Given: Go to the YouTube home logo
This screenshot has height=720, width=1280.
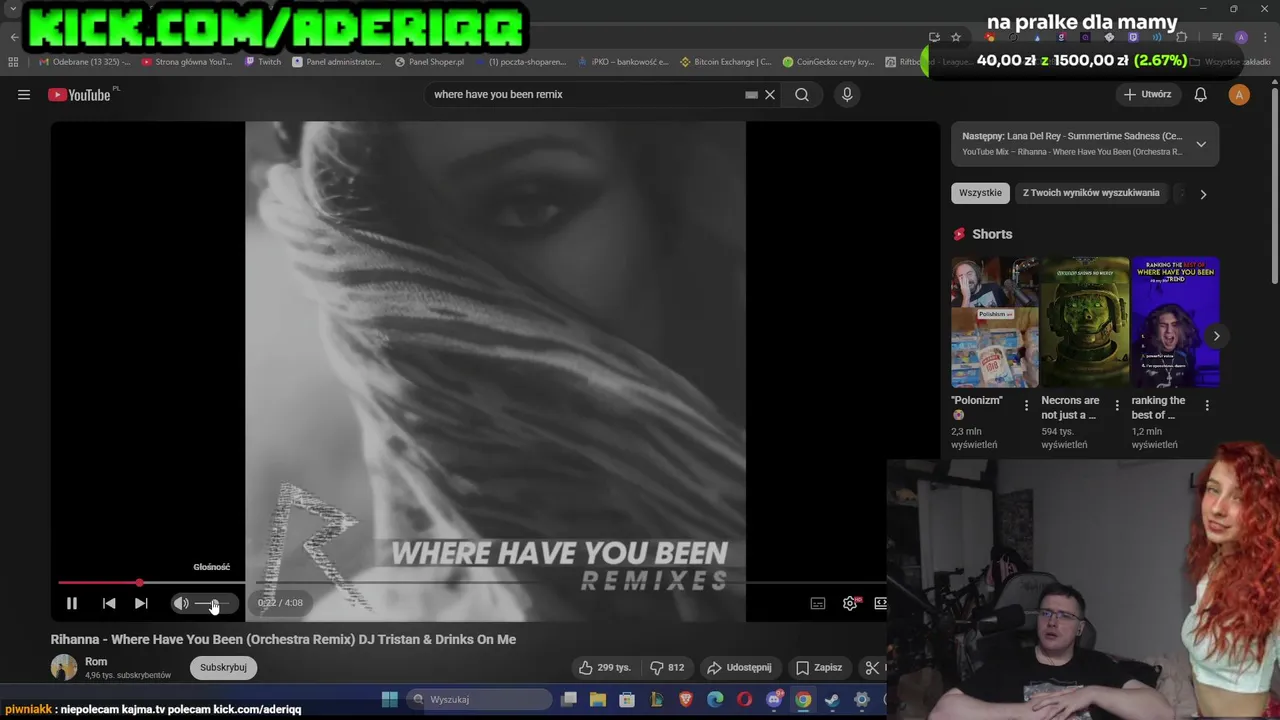Looking at the screenshot, I should point(80,95).
